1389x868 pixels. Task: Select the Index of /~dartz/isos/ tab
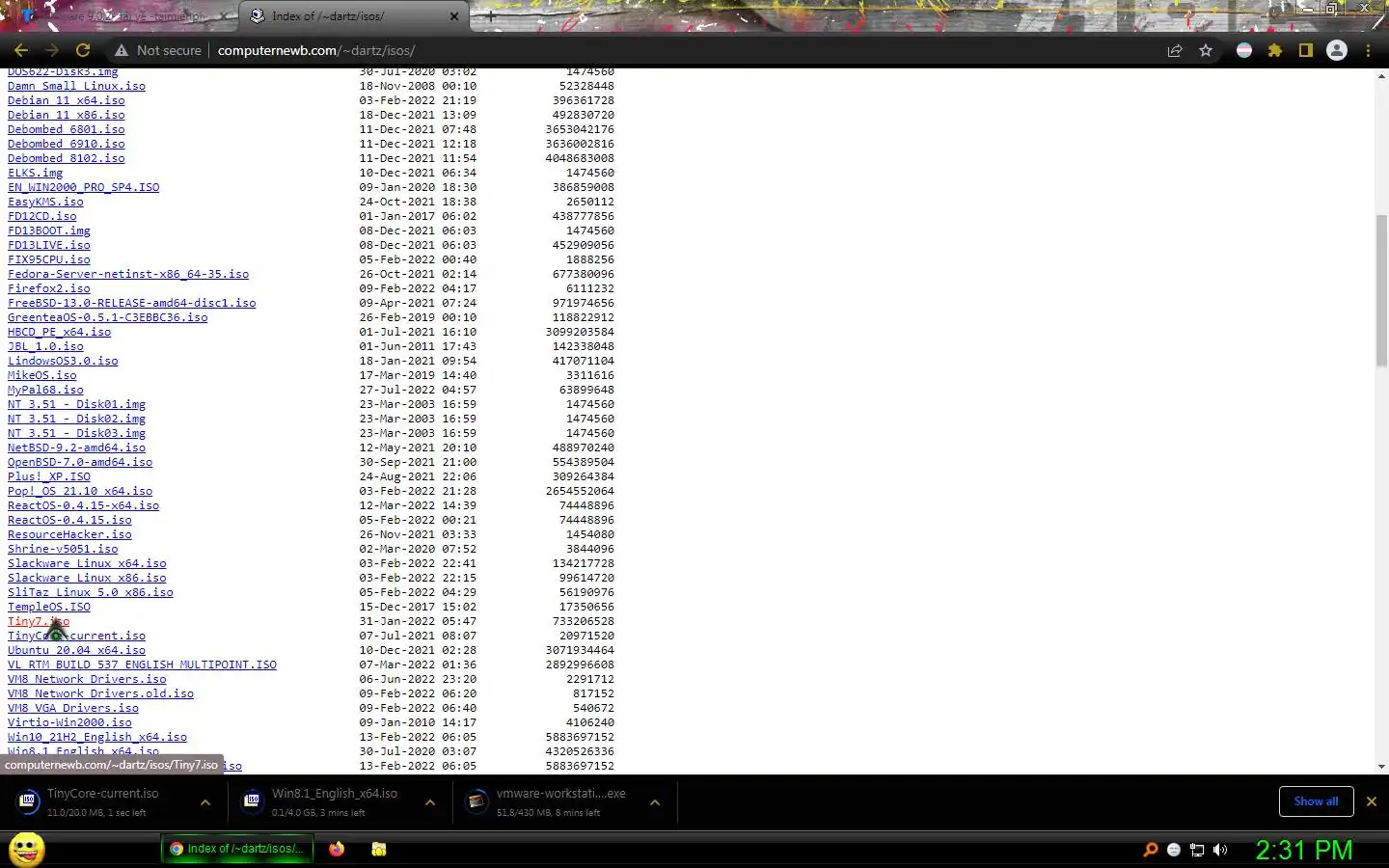[x=354, y=16]
